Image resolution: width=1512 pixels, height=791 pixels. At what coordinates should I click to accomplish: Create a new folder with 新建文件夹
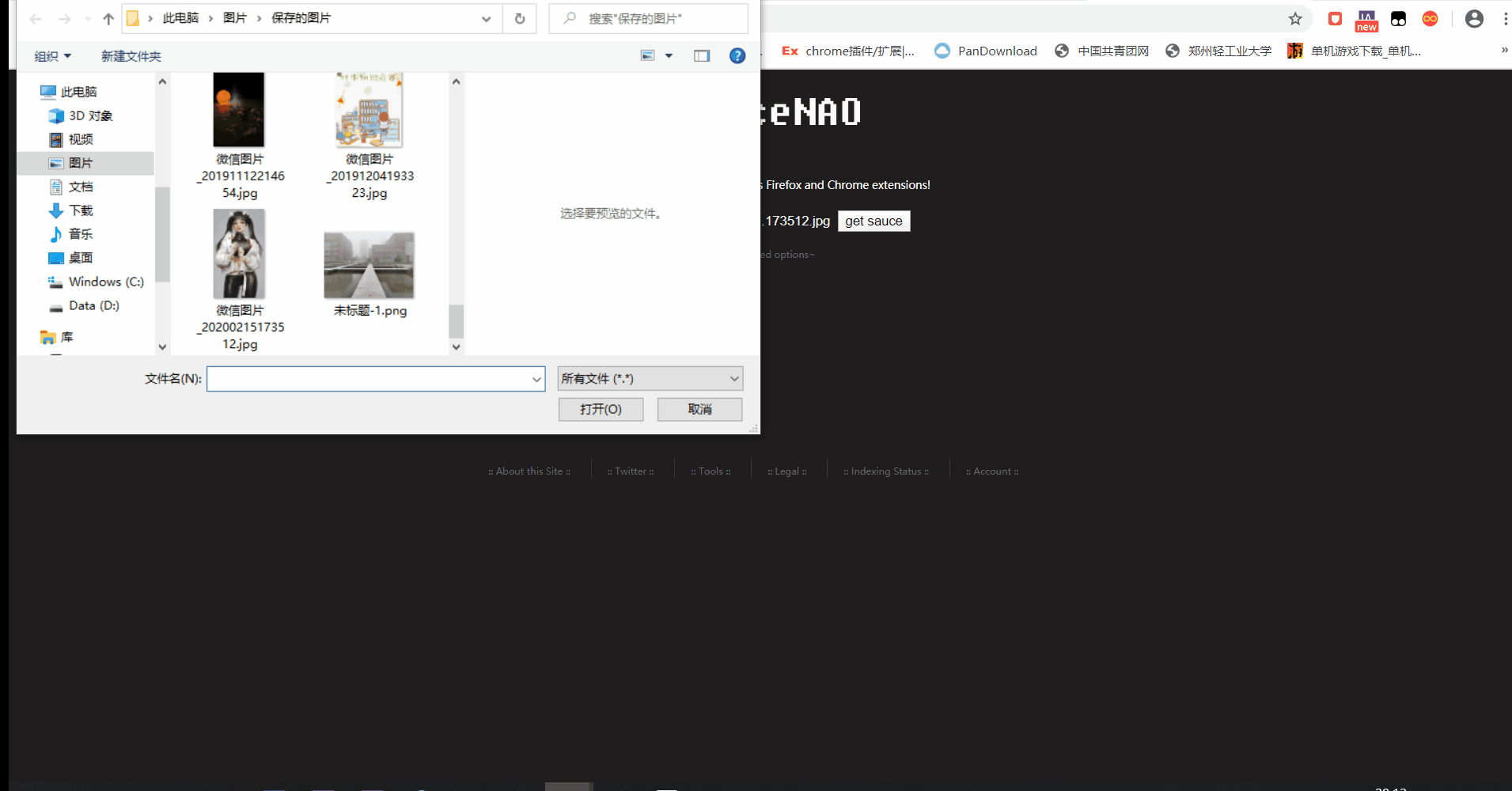click(131, 56)
